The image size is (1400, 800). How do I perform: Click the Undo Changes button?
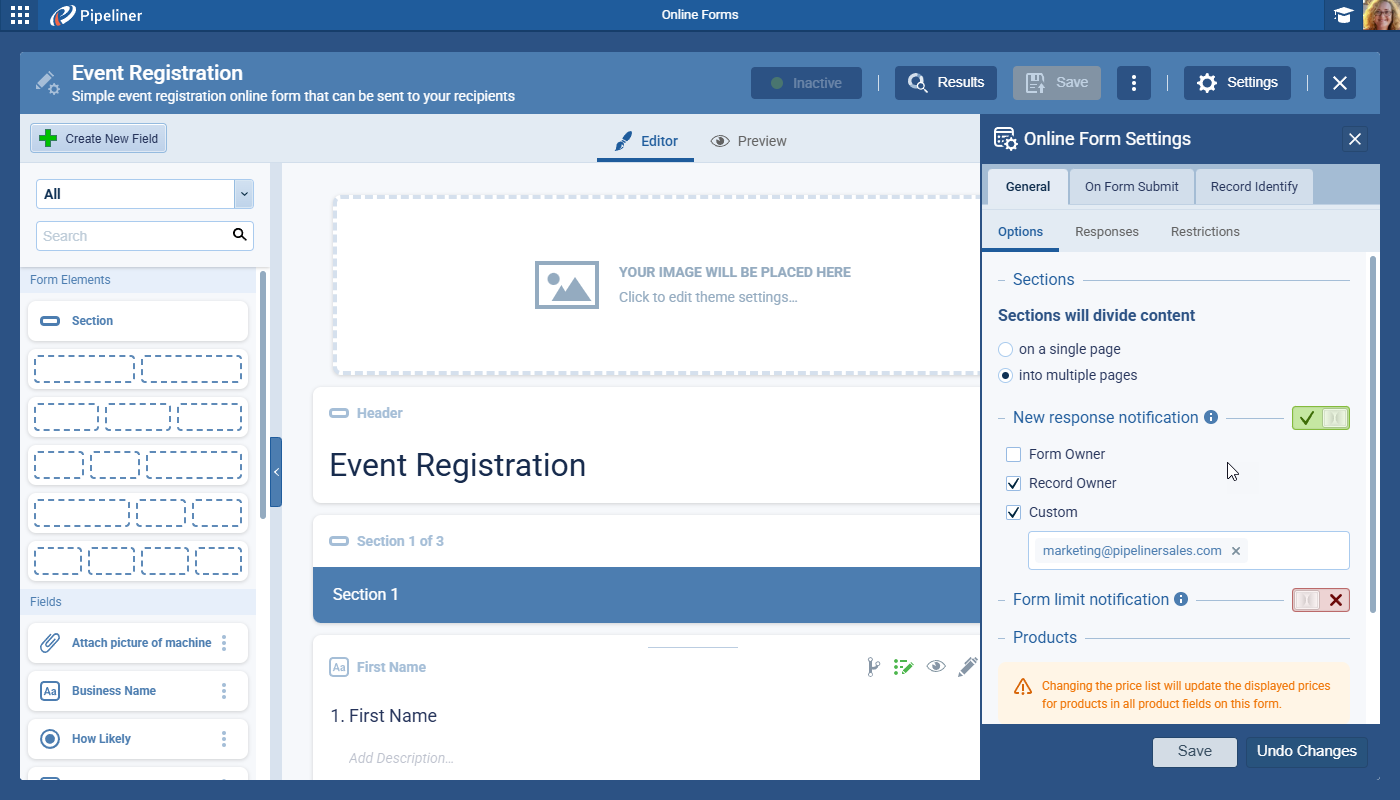[x=1306, y=751]
